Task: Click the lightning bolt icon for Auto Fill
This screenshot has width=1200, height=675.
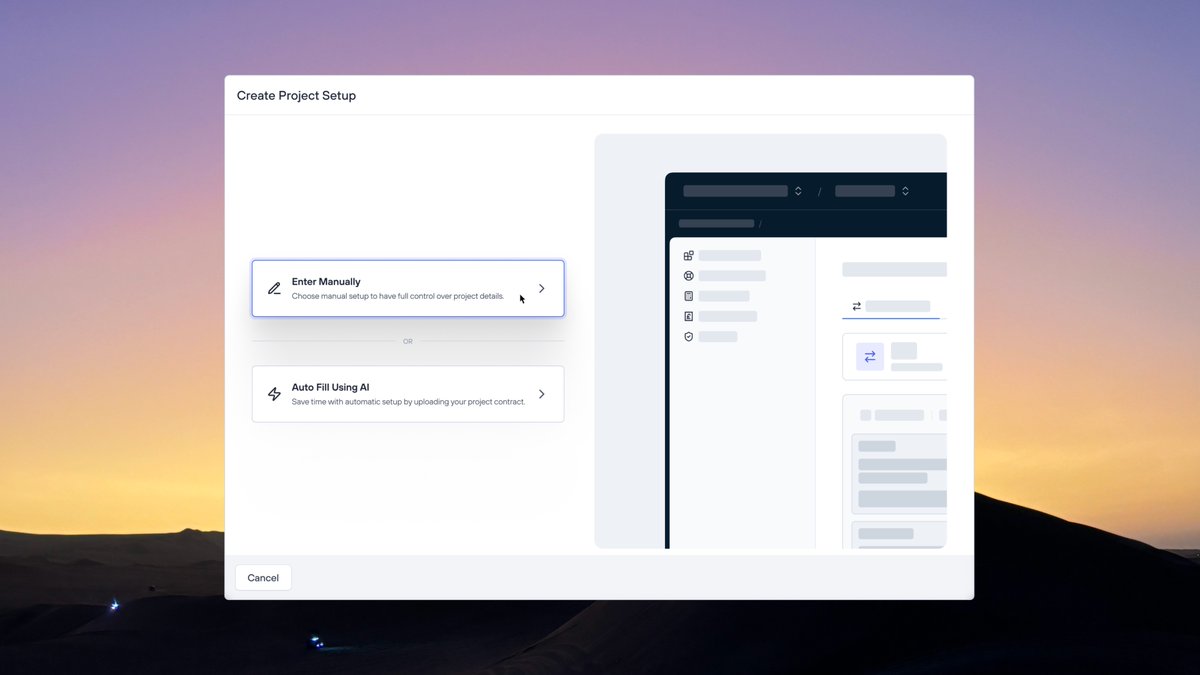Action: click(274, 394)
